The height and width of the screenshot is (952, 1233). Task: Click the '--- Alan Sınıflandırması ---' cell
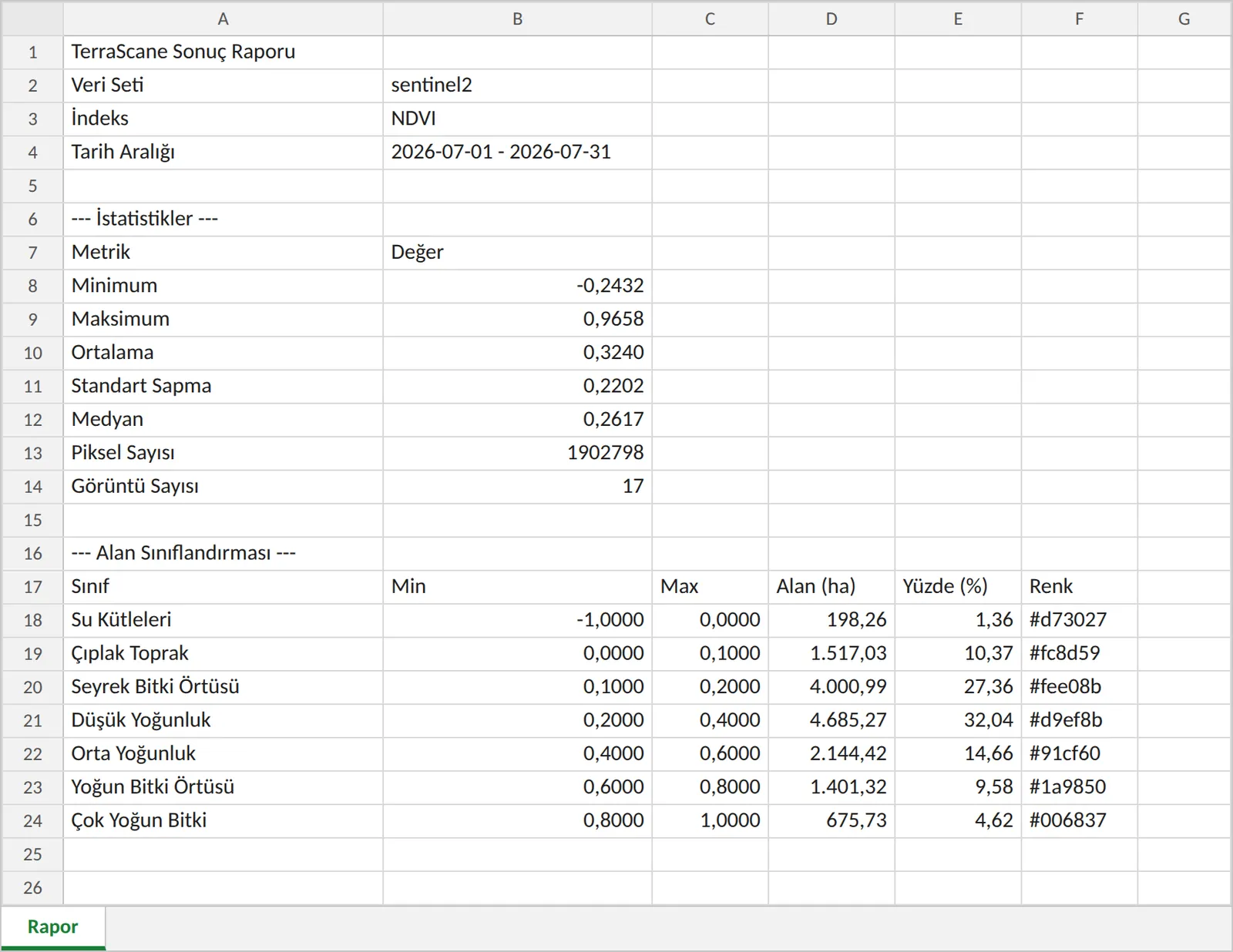point(223,554)
